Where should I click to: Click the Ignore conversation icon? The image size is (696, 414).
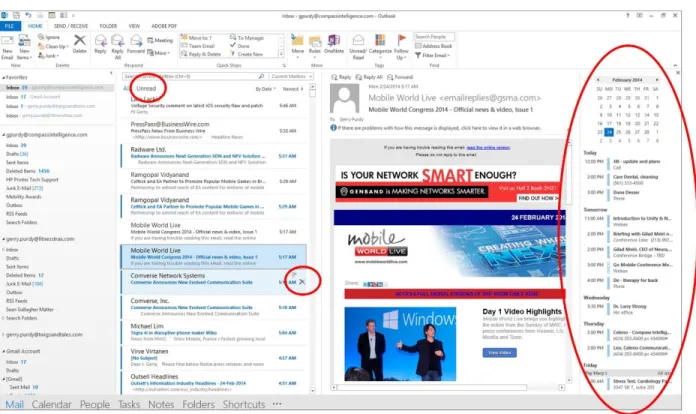(x=49, y=37)
